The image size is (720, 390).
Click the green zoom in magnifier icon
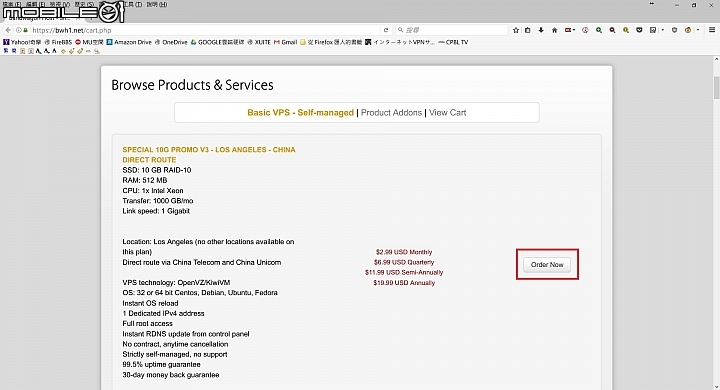point(599,30)
